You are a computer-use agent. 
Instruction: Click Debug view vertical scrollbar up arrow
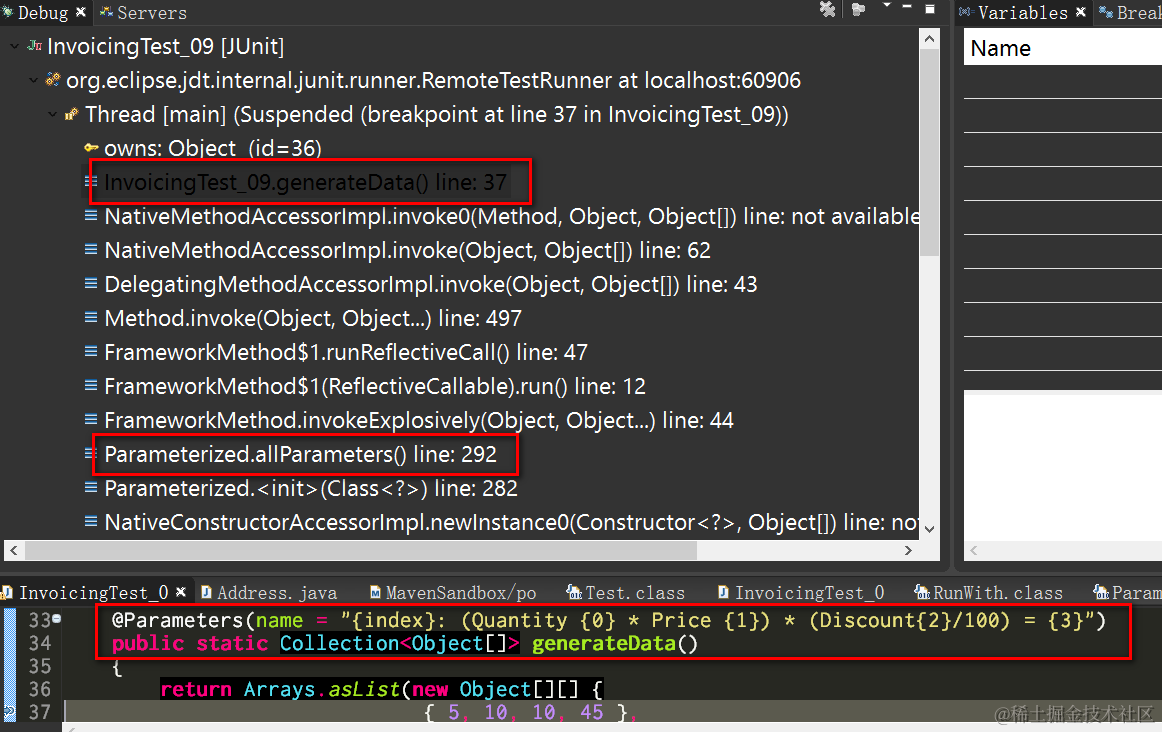929,39
